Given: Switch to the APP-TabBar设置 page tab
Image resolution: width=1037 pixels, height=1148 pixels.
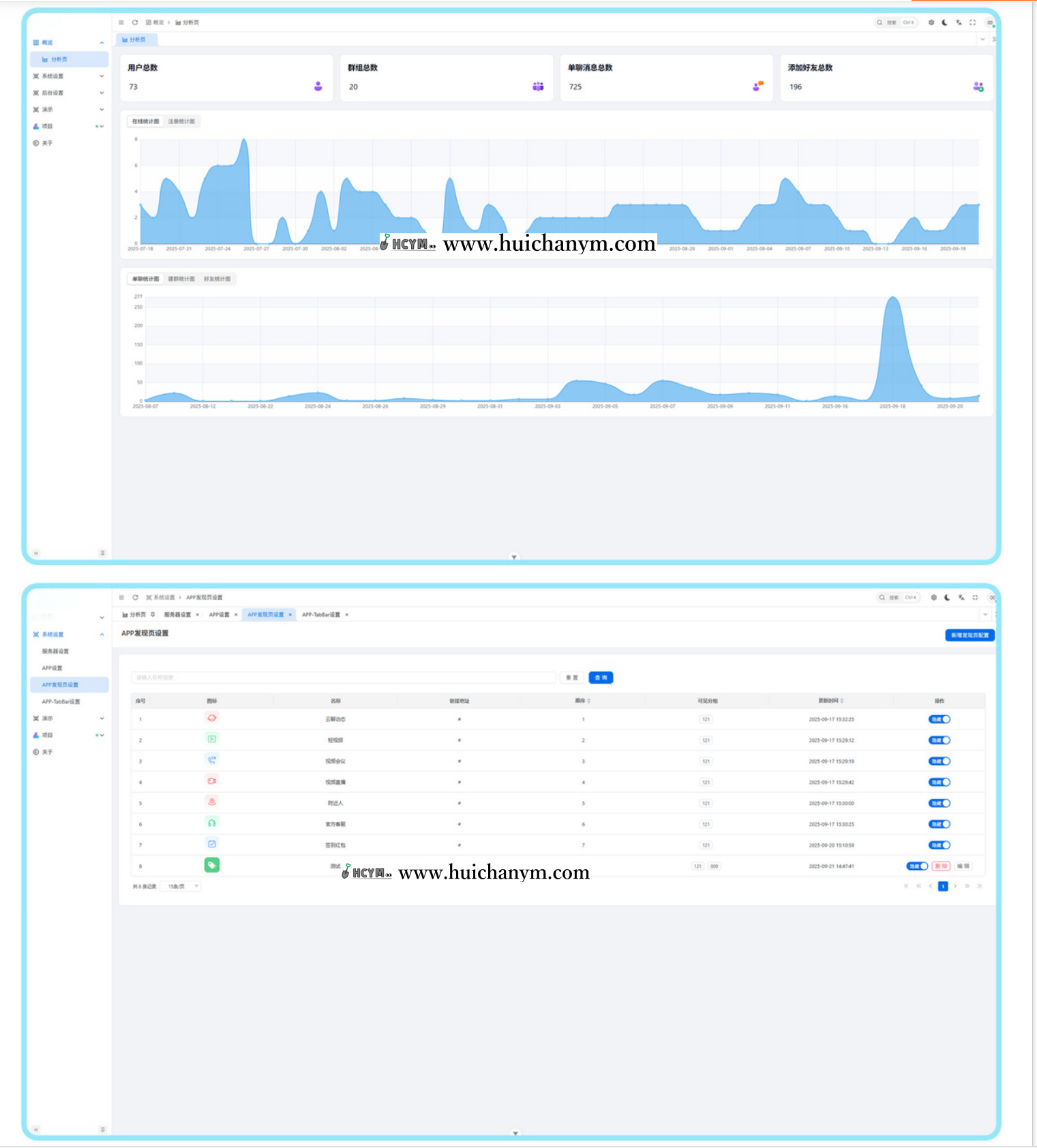Looking at the screenshot, I should [320, 614].
